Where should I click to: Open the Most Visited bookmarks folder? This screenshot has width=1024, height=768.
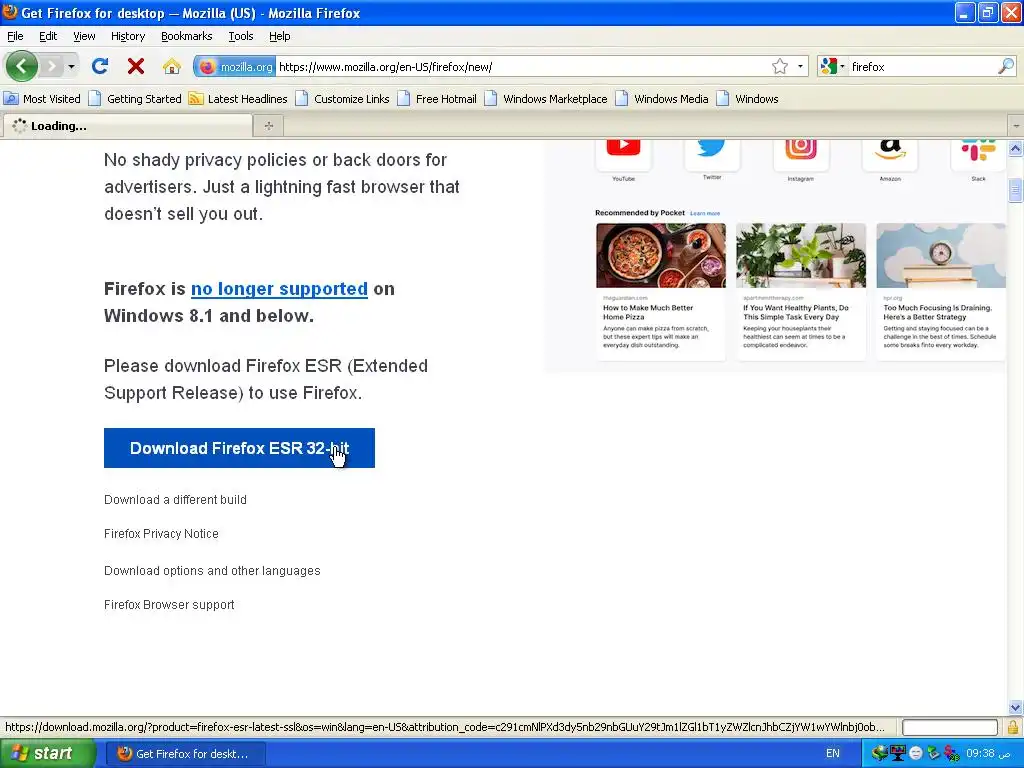[42, 99]
